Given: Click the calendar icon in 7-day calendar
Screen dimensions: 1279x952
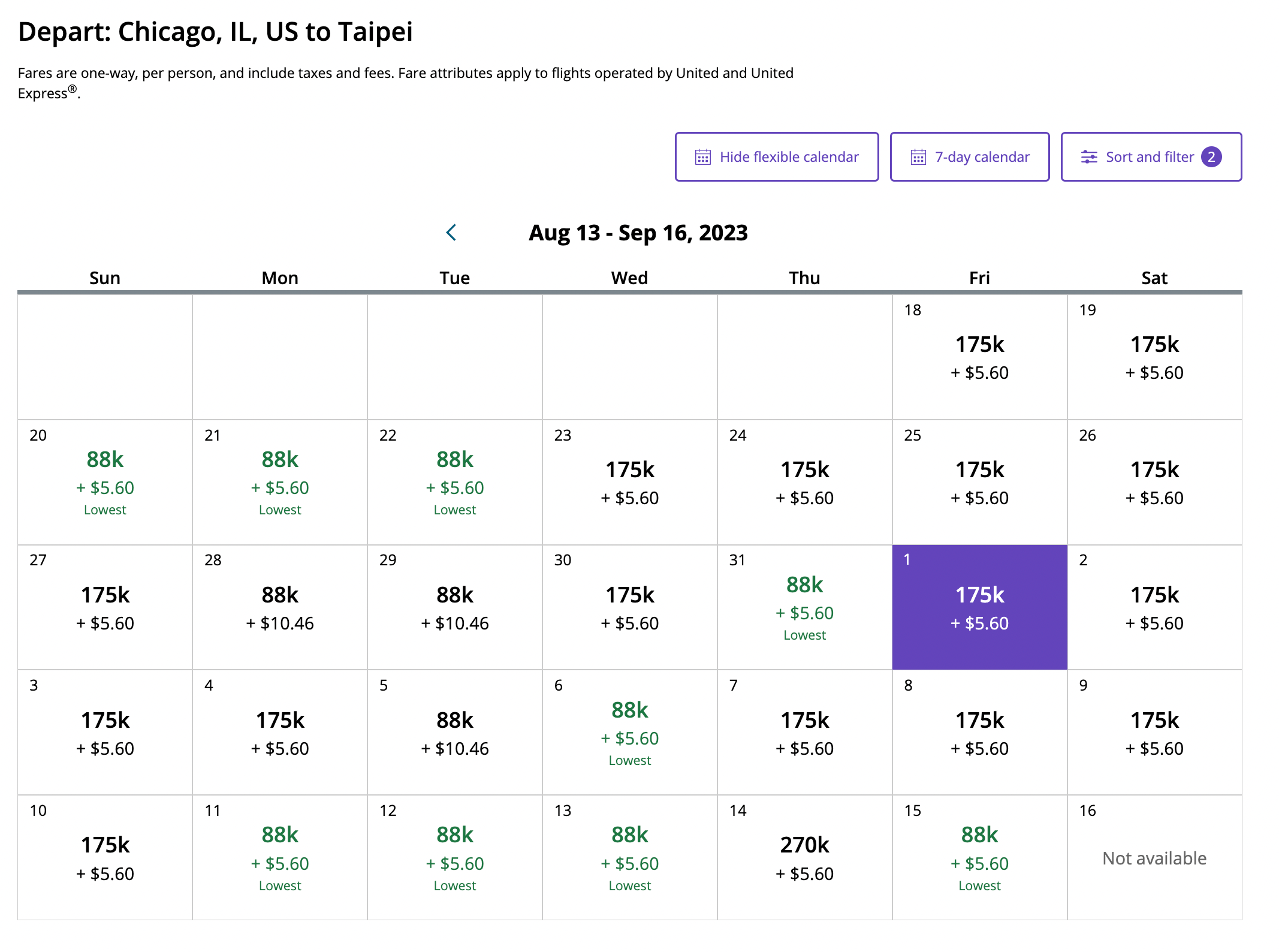Looking at the screenshot, I should click(x=918, y=157).
